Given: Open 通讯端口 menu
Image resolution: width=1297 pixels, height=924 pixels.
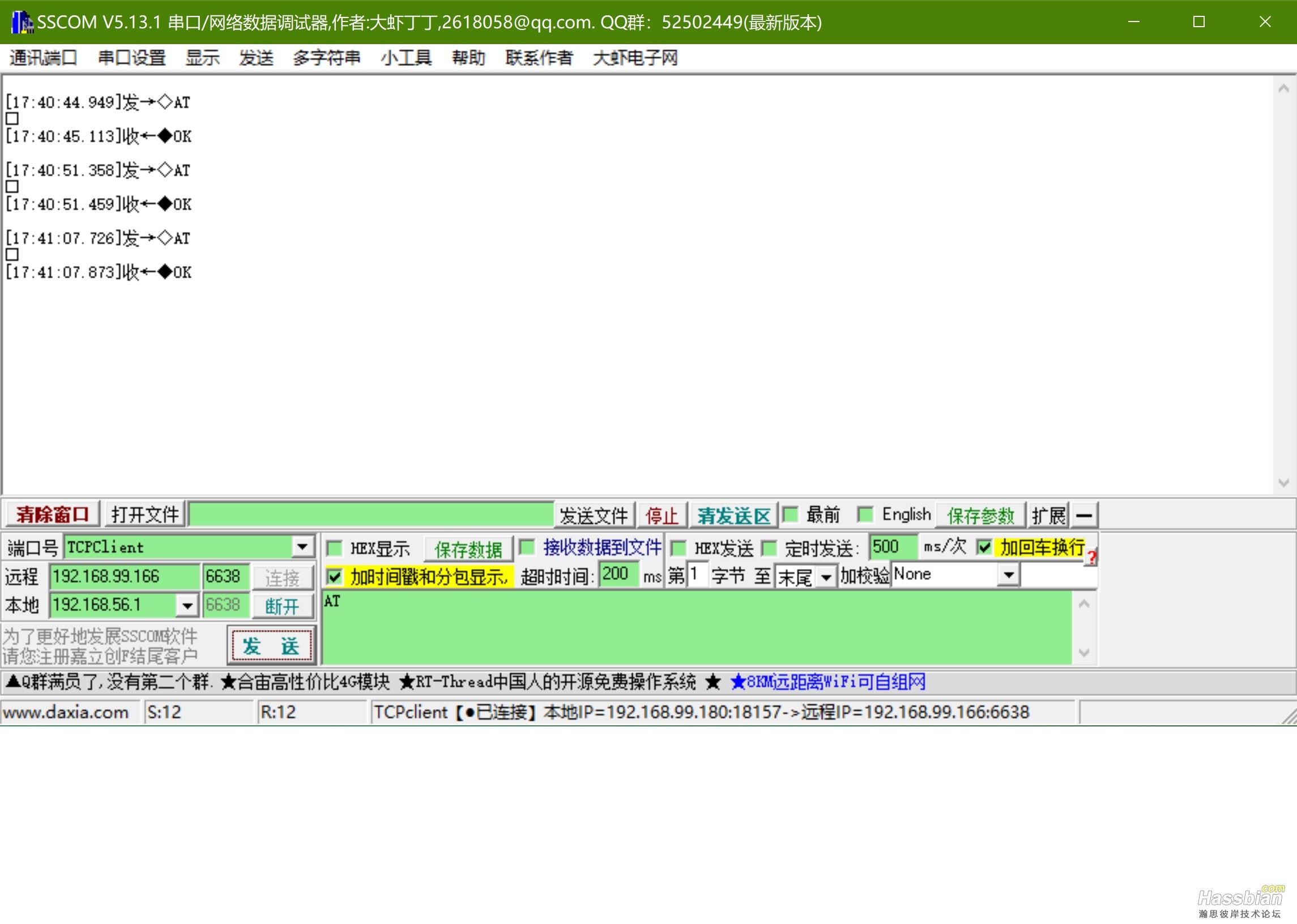Looking at the screenshot, I should pos(40,58).
